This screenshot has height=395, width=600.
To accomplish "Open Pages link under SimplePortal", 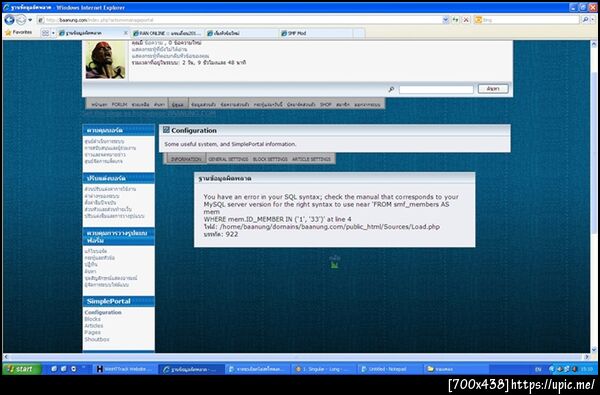I will 93,332.
